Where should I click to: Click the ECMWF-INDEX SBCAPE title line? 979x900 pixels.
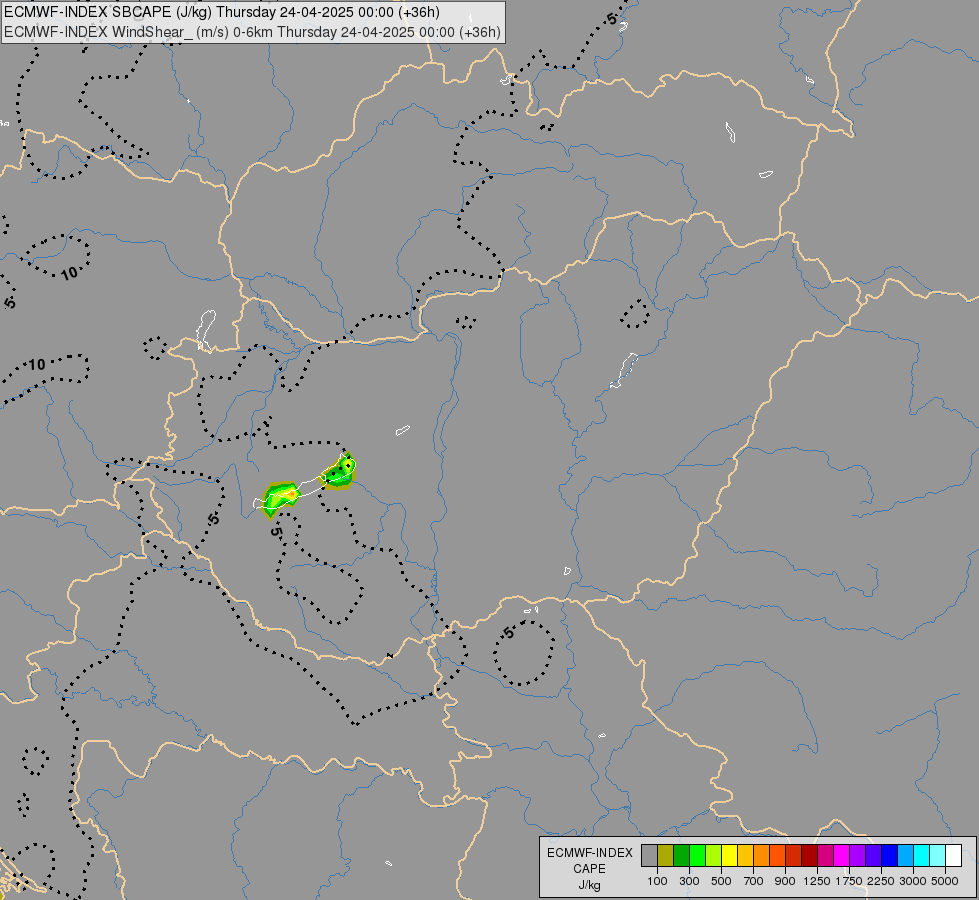pyautogui.click(x=222, y=12)
